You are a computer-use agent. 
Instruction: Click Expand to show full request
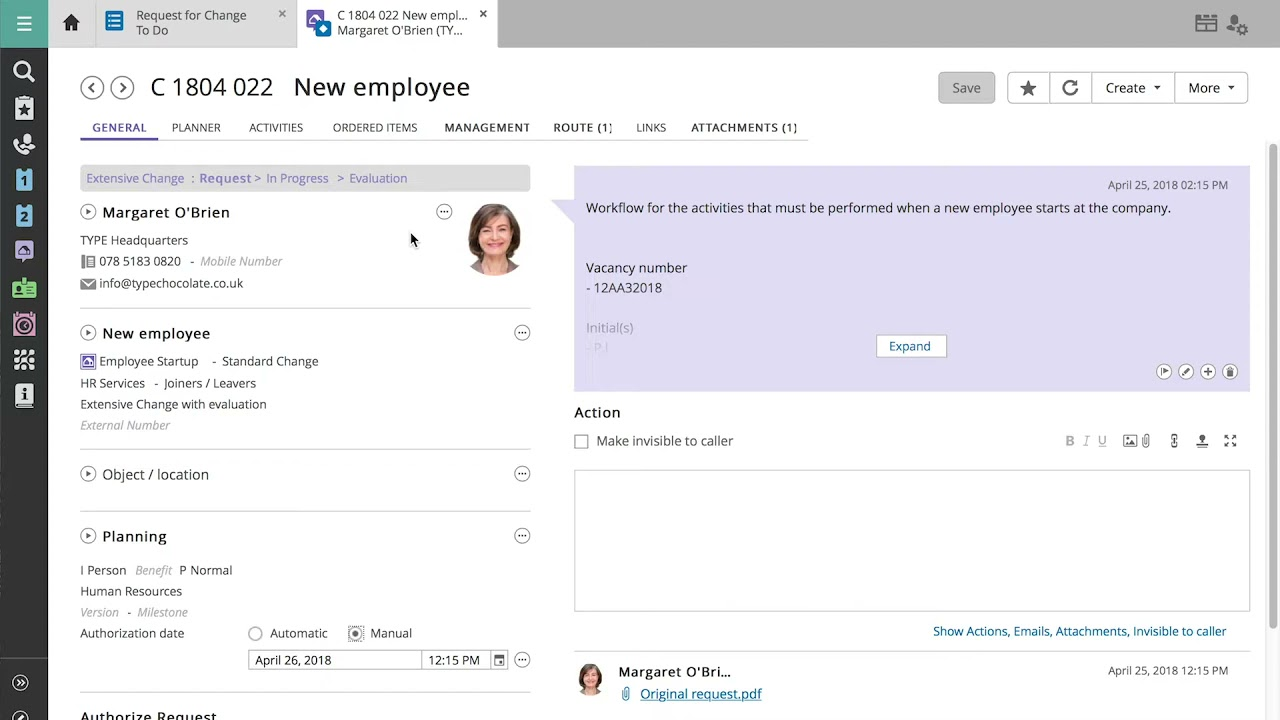pyautogui.click(x=910, y=346)
